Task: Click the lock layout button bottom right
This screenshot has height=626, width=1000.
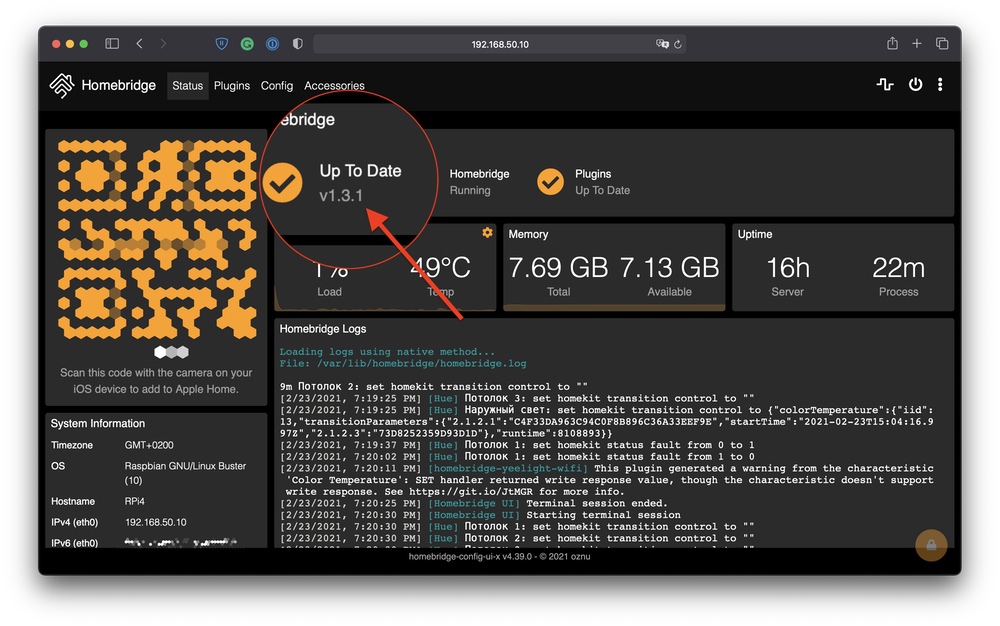Action: point(931,545)
